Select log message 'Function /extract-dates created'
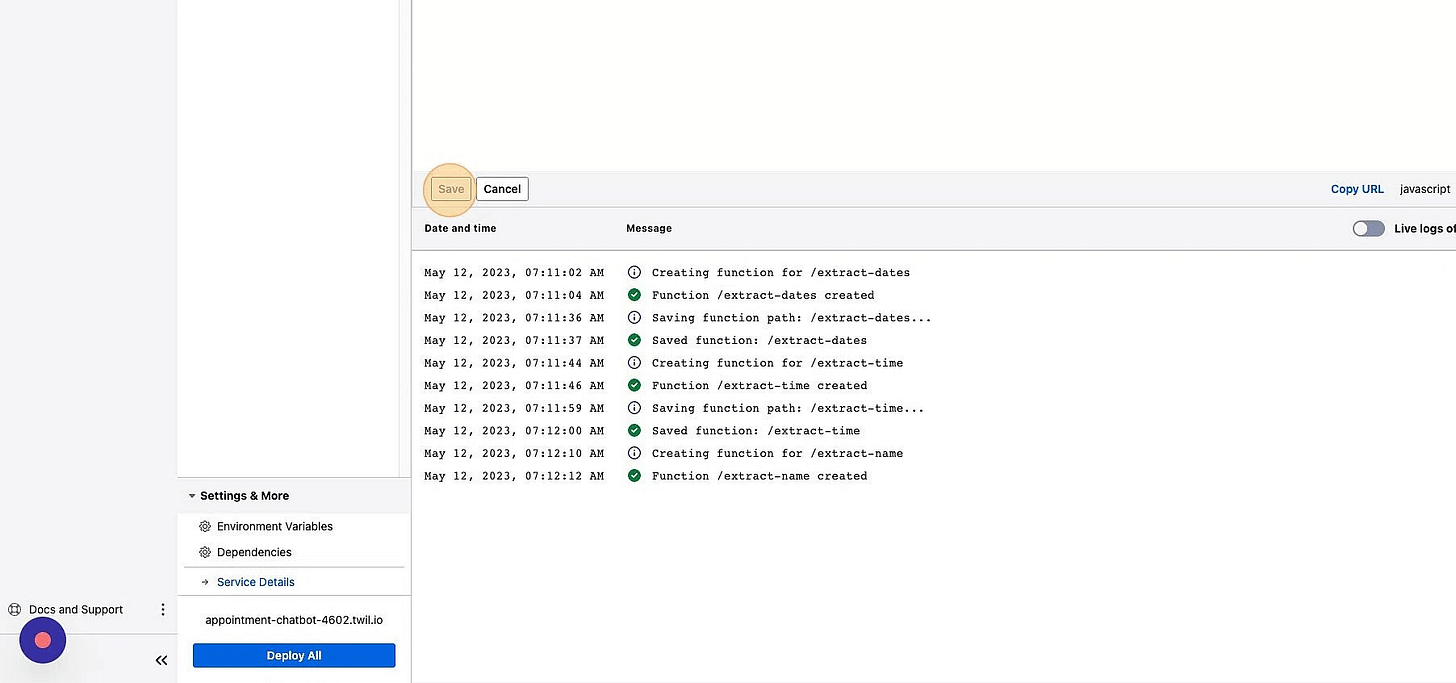 tap(763, 295)
